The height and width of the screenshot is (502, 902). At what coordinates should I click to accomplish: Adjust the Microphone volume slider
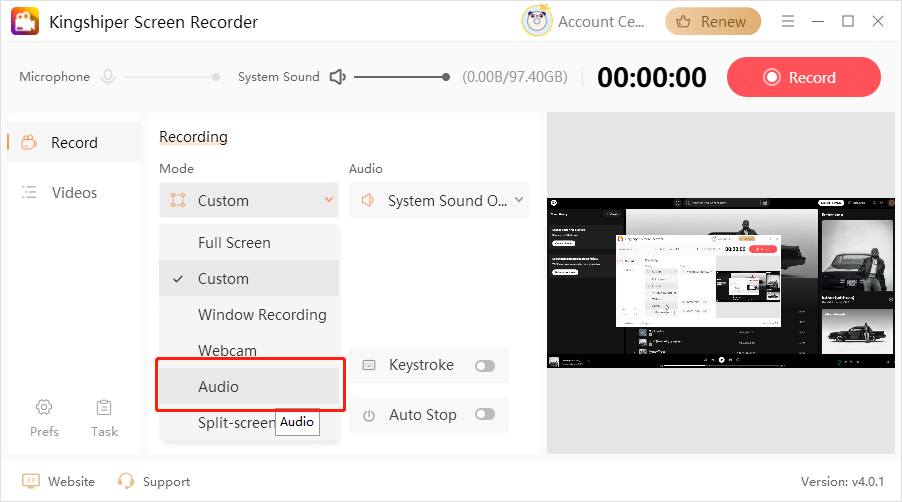[172, 77]
